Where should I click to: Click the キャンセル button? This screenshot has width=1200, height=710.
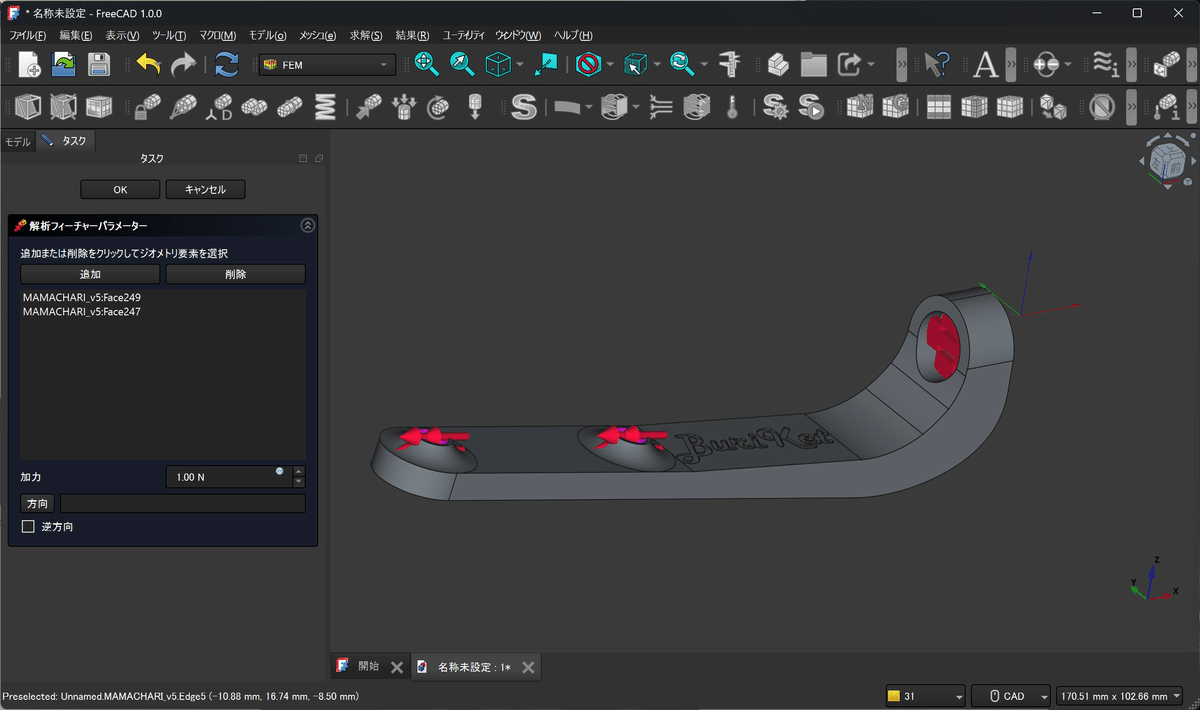[205, 189]
